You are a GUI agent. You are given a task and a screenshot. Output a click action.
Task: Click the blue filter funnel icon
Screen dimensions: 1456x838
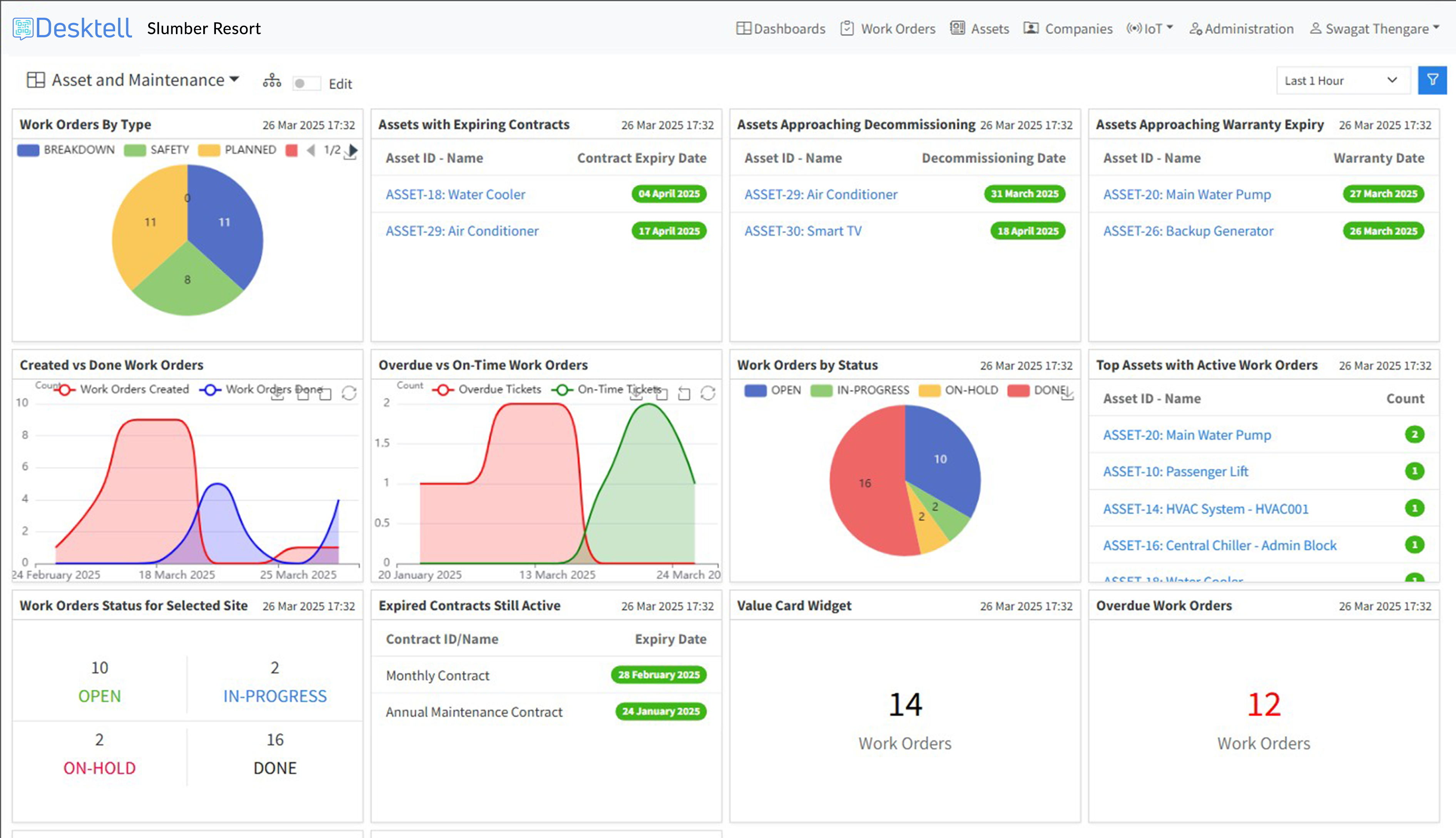tap(1432, 80)
